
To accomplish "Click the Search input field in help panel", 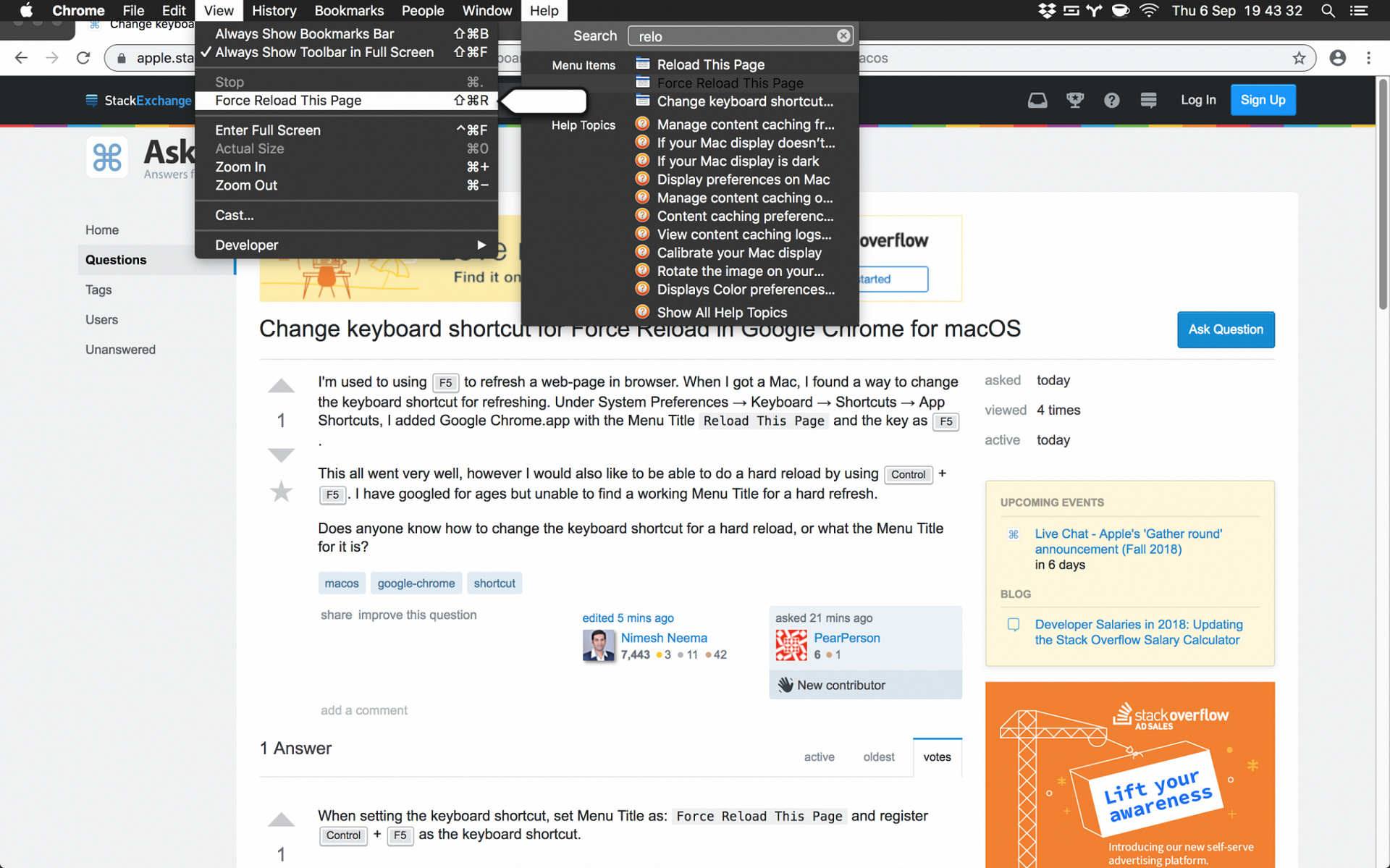I will (740, 35).
